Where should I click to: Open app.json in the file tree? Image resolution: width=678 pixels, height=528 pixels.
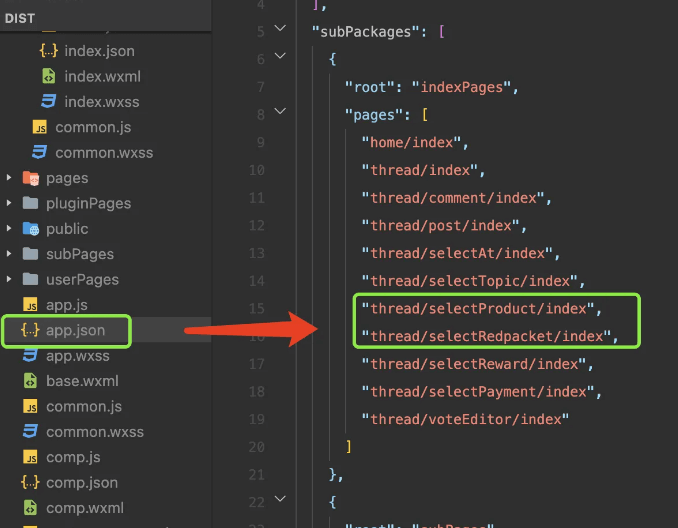point(75,330)
